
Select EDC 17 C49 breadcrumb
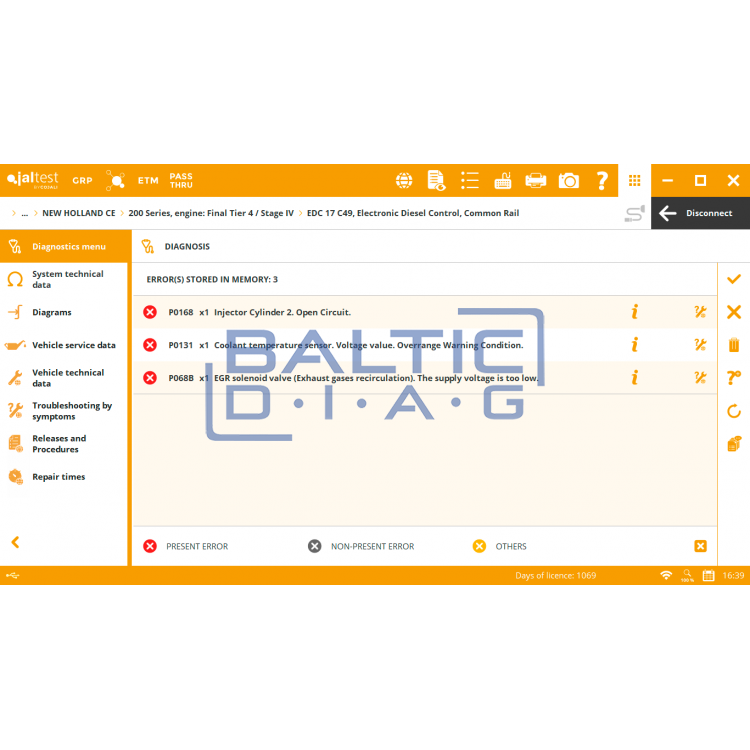pos(413,213)
